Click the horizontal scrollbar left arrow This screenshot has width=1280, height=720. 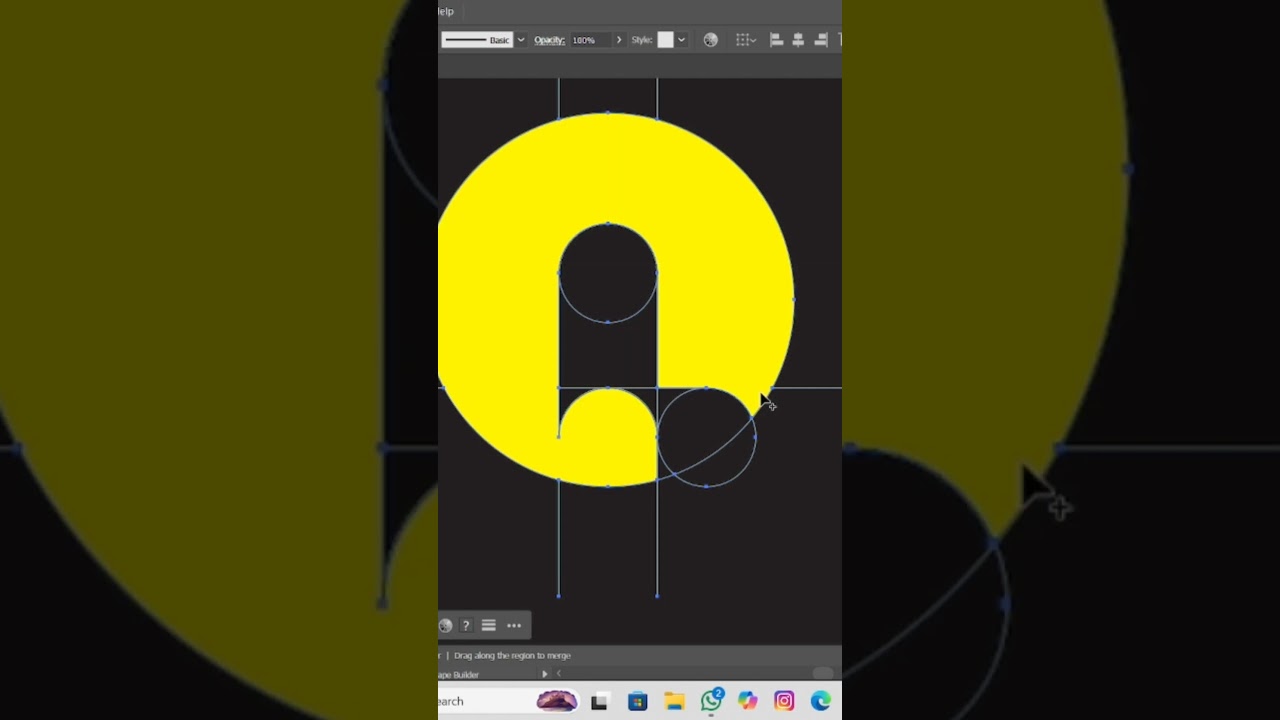(x=559, y=674)
